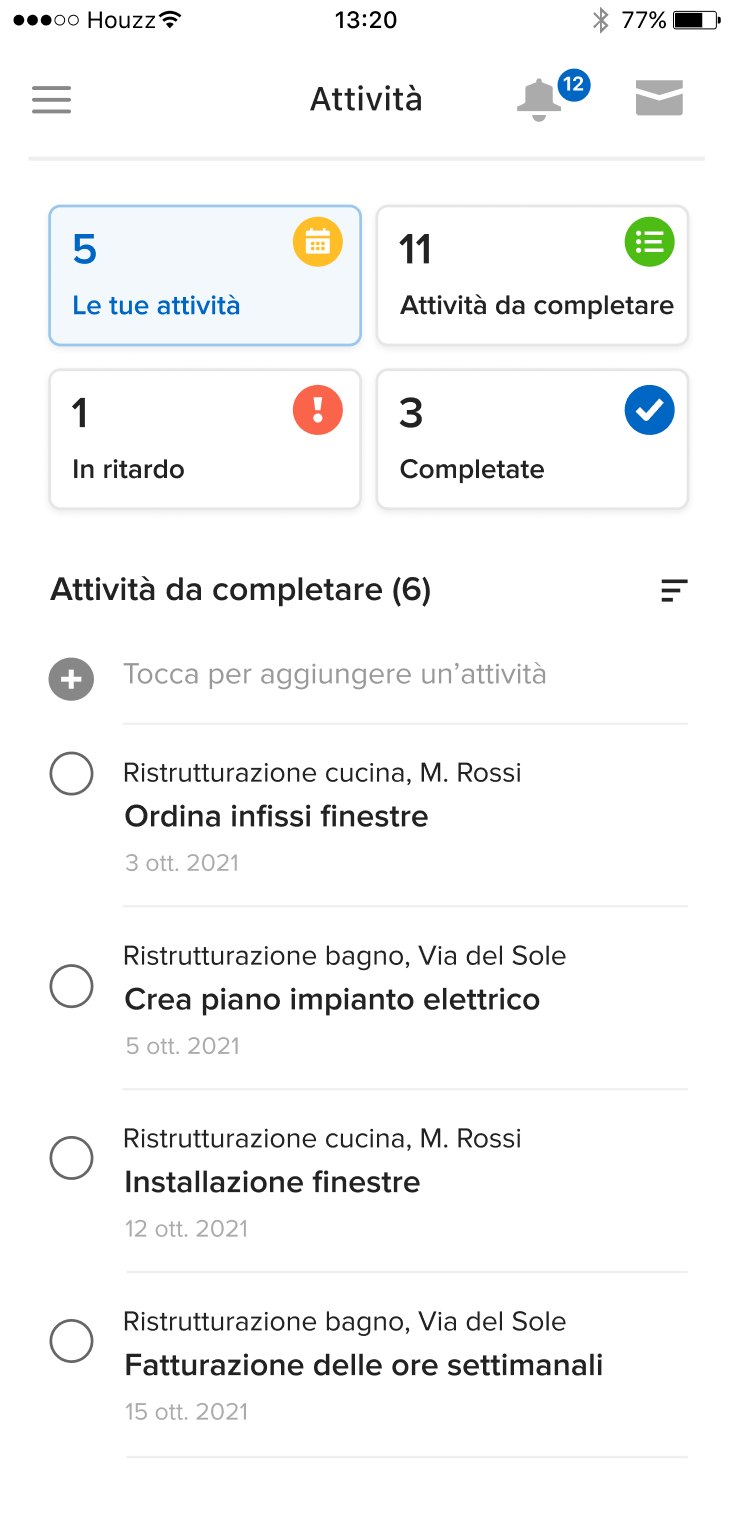Mark Crea piano impianto elettrico complete
This screenshot has width=731, height=1532.
pos(71,986)
